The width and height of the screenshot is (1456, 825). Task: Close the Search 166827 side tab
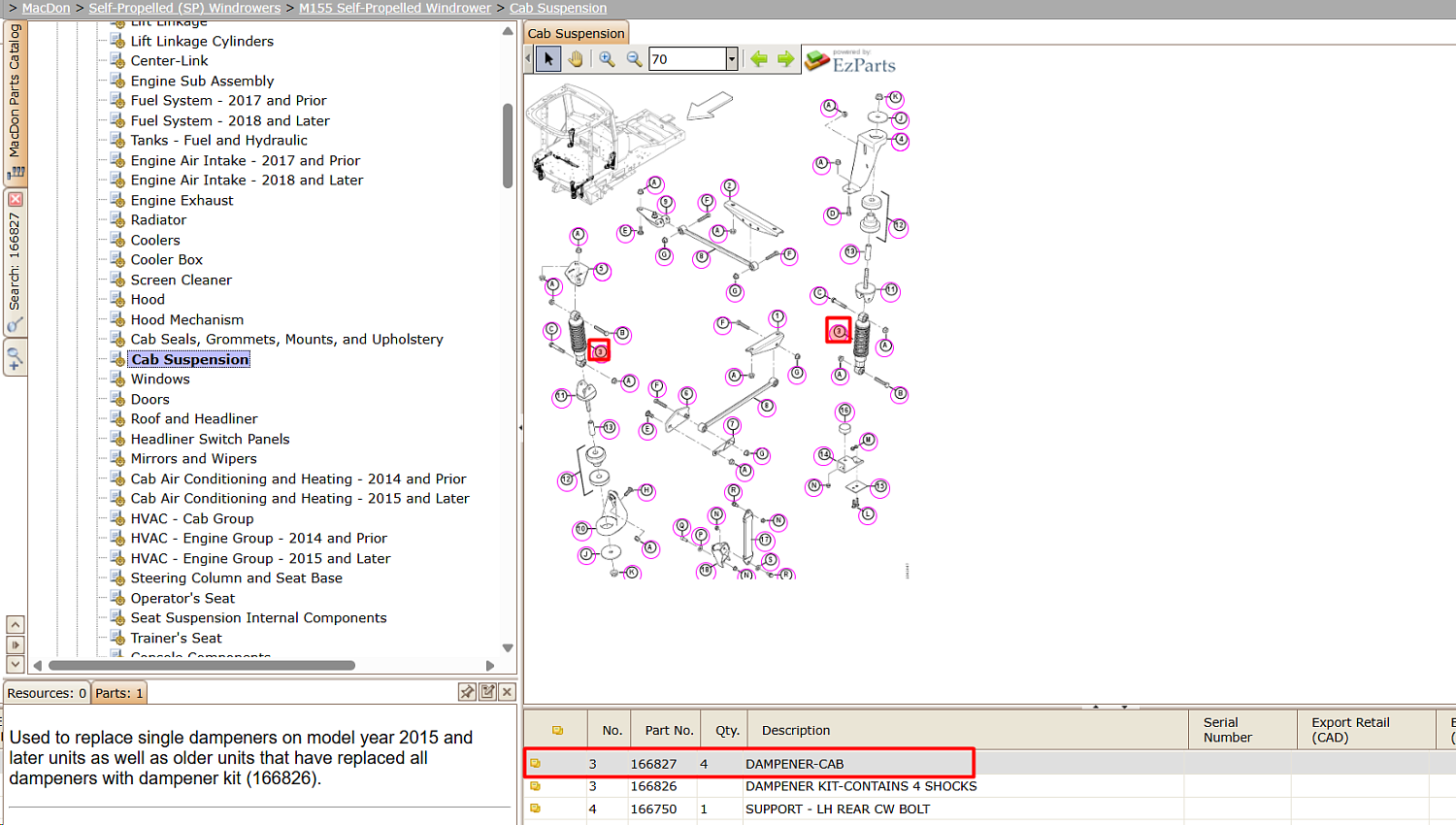[15, 199]
